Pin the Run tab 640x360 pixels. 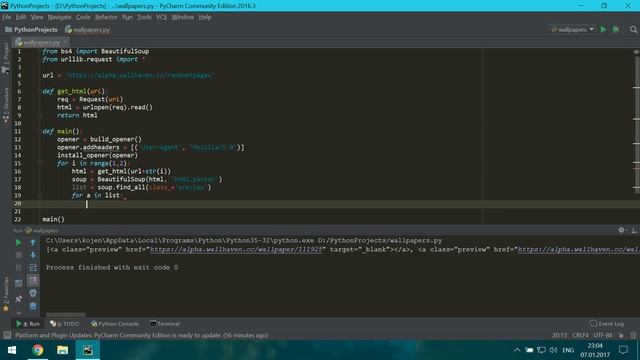pos(18,299)
